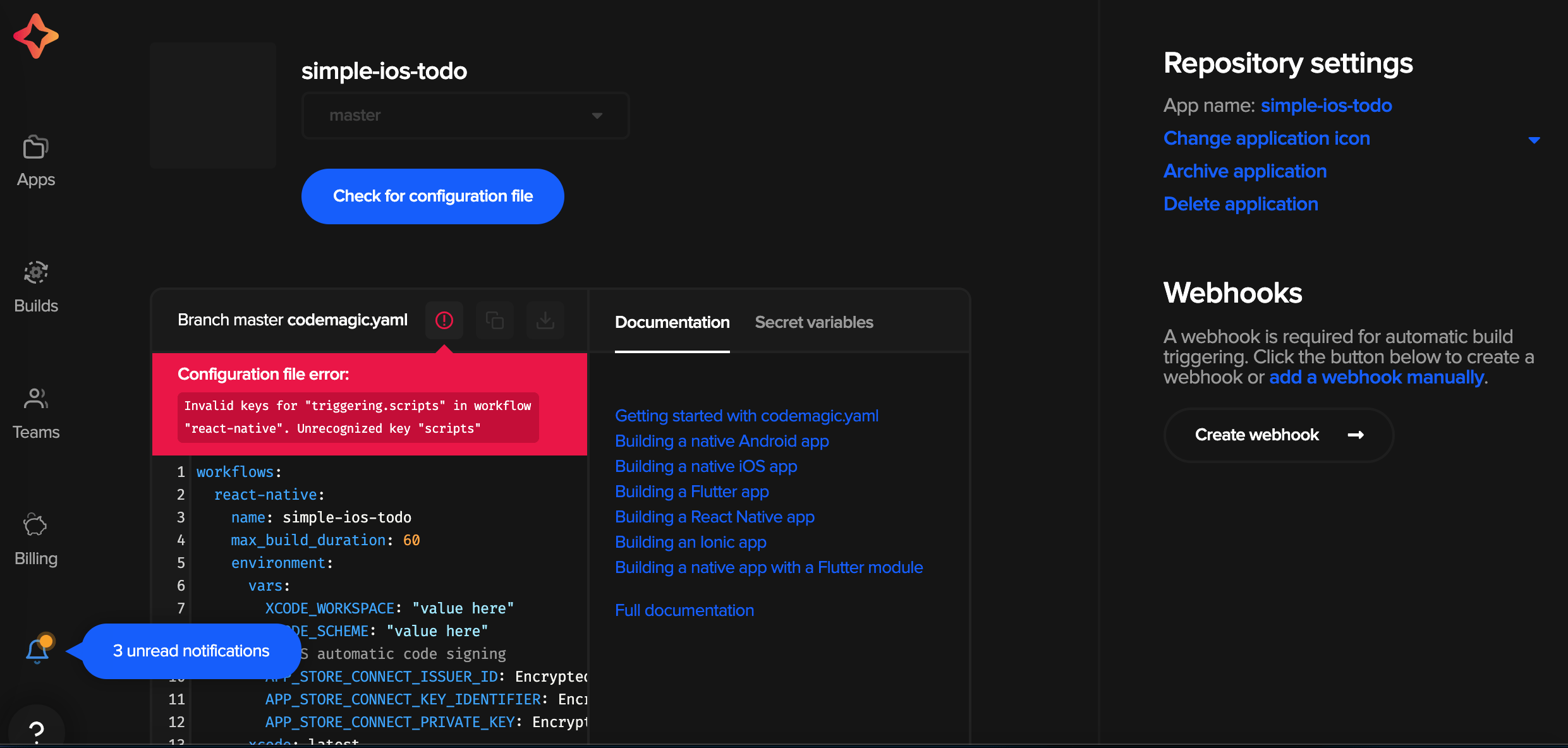Click the APP_STORE_CONNECT_PRIVATE_KEY code line
Screen dimensions: 1568x748
point(427,722)
